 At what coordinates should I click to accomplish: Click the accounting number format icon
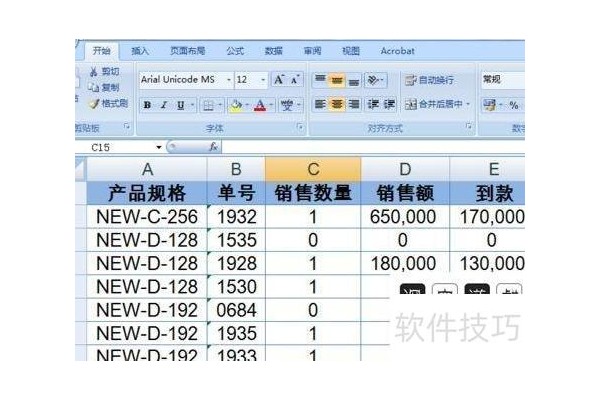(489, 105)
